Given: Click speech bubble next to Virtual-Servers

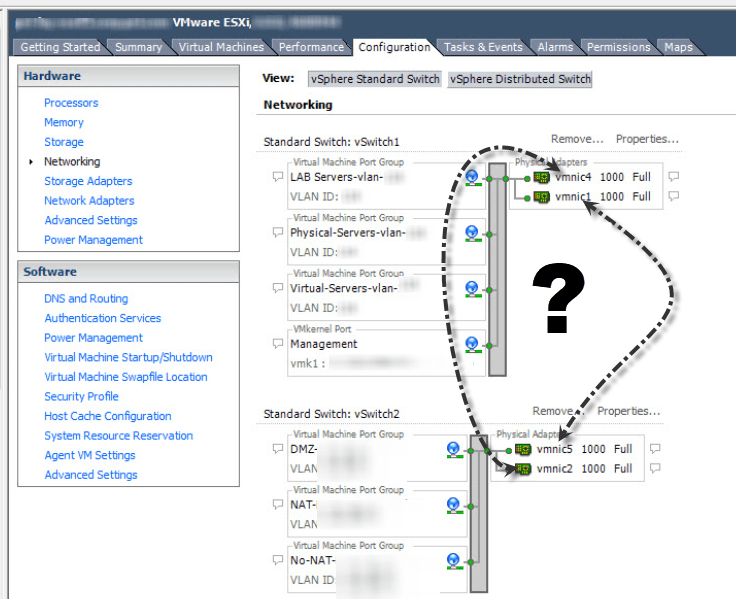Looking at the screenshot, I should (278, 288).
